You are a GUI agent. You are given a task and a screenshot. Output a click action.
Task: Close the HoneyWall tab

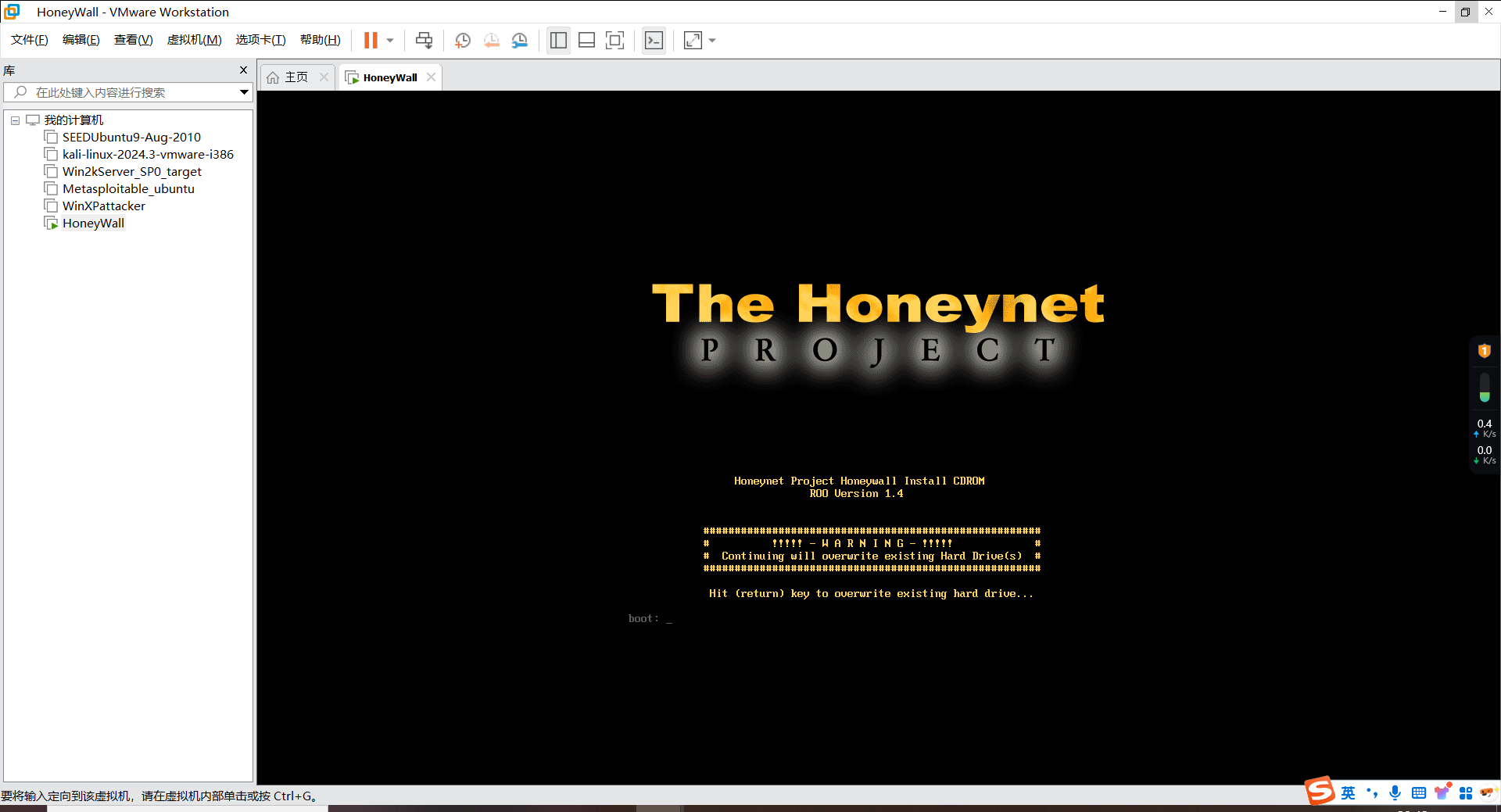tap(431, 77)
